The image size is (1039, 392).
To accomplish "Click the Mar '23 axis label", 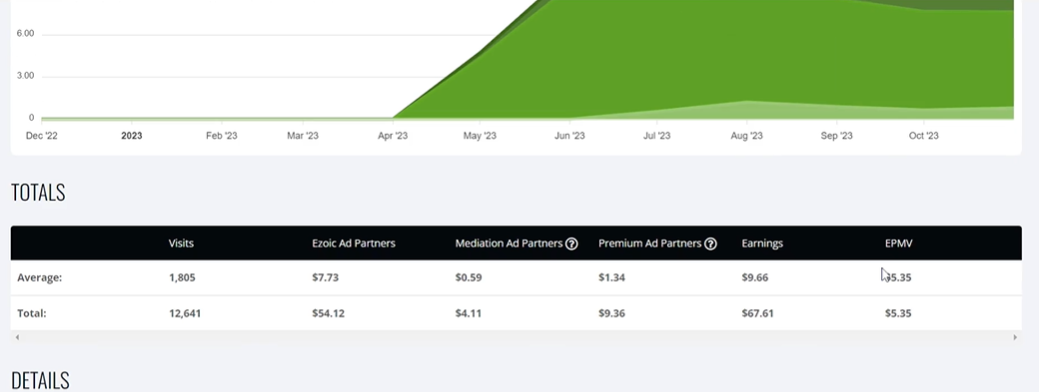I will 303,136.
